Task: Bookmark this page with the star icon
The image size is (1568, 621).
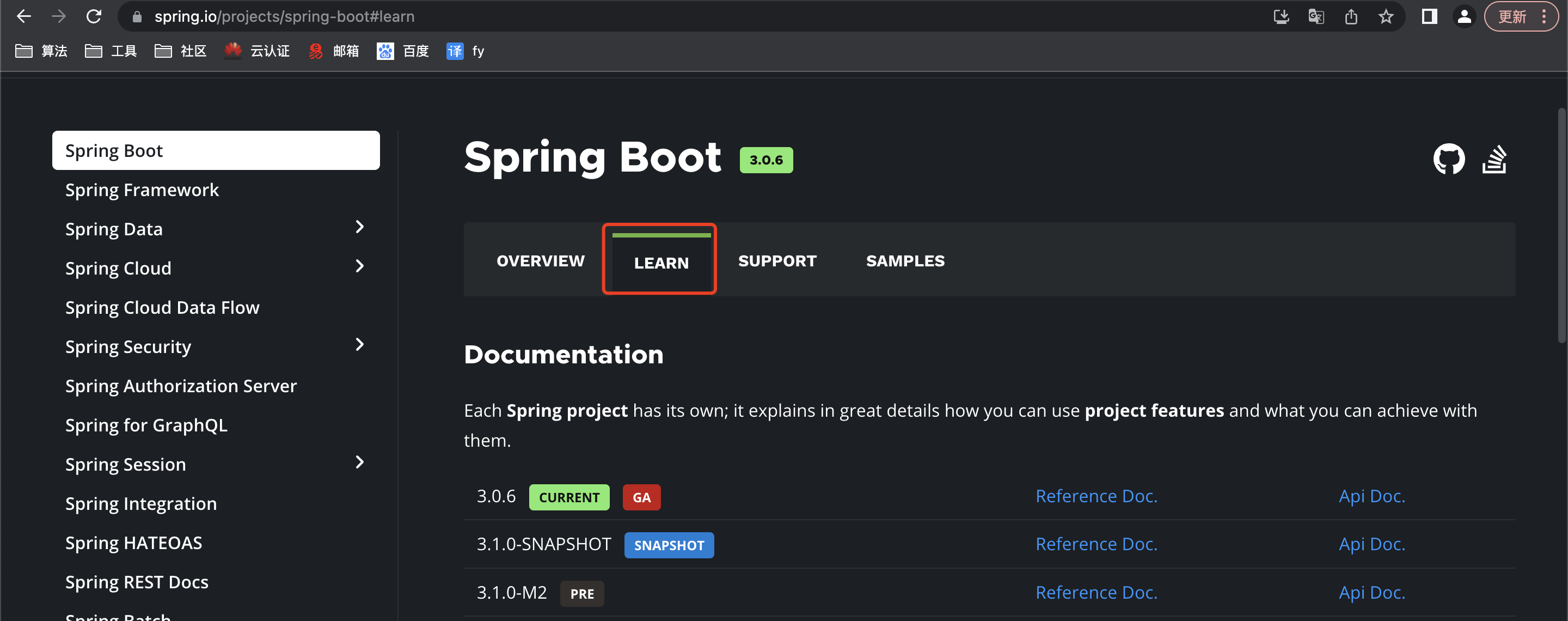Action: pos(1386,16)
